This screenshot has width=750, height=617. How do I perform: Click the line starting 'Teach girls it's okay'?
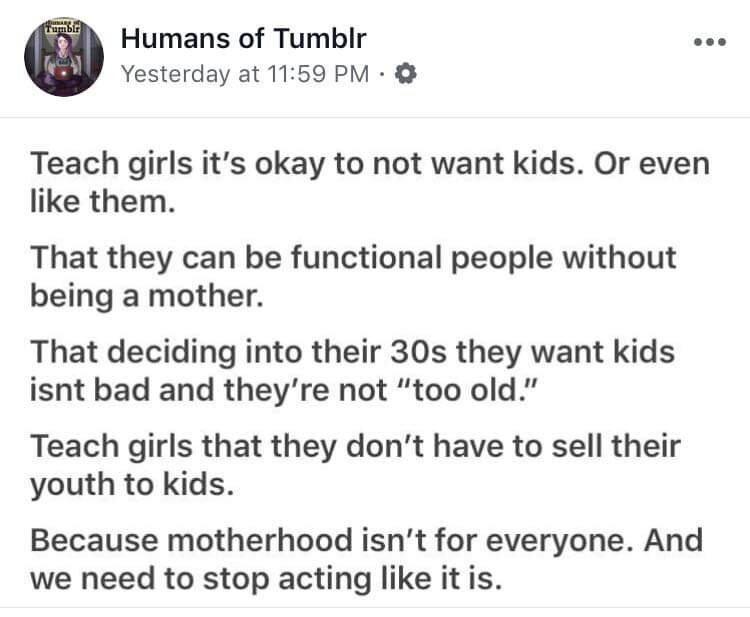[370, 164]
